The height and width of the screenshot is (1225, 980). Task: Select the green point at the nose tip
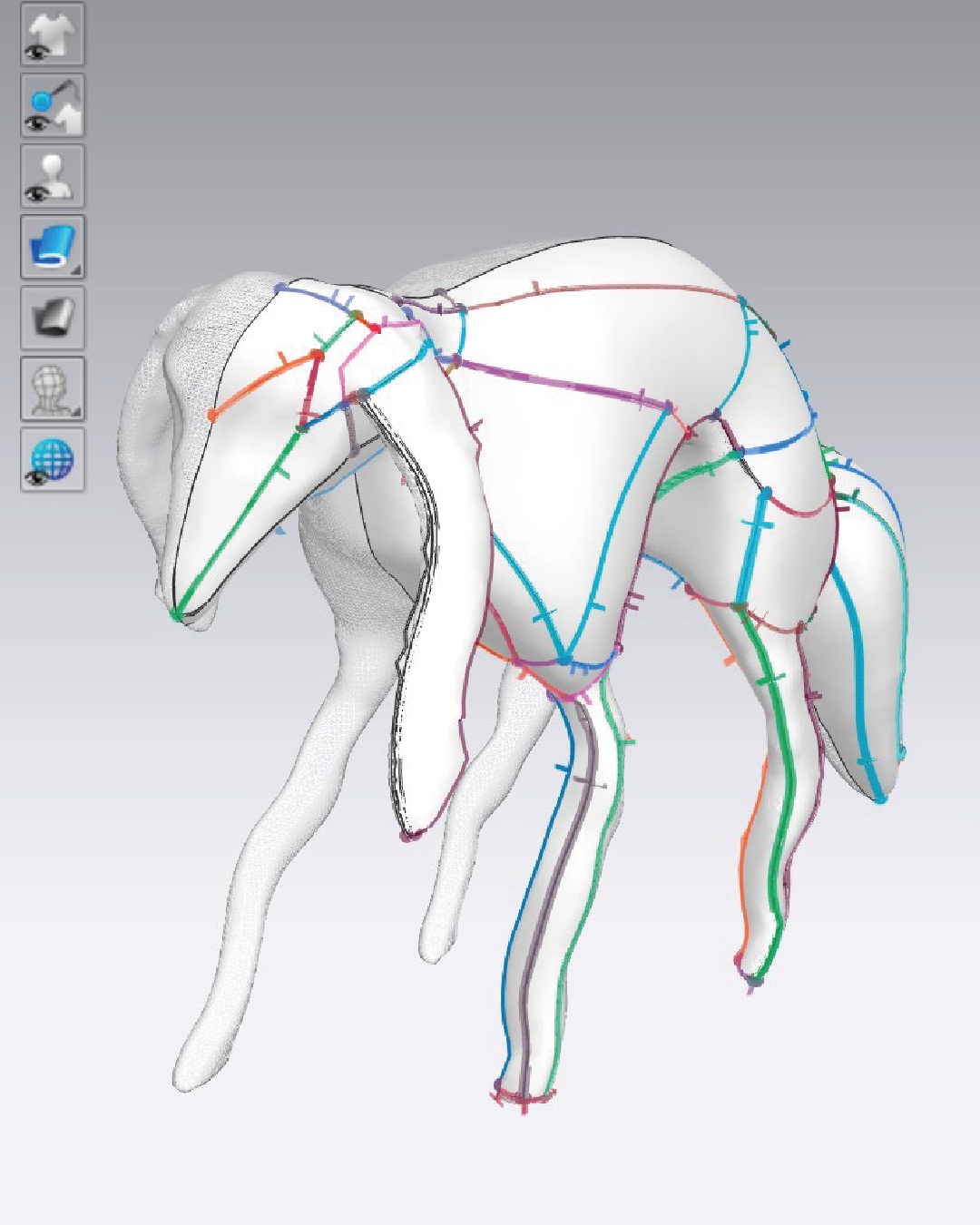coord(175,613)
